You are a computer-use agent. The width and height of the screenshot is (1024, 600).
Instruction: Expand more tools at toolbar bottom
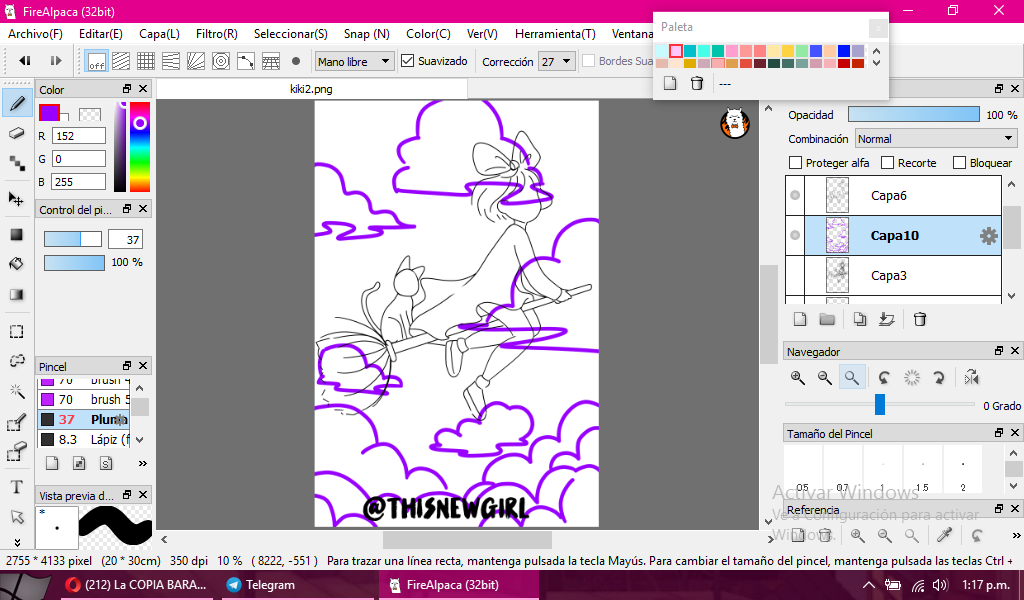(17, 543)
